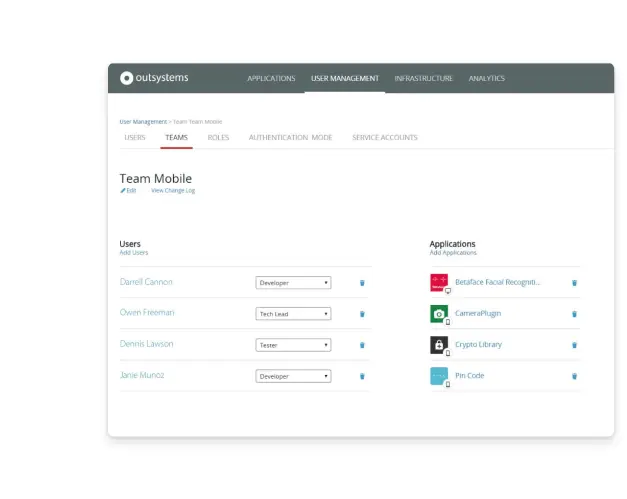This screenshot has height=499, width=627.
Task: Open Authentication Mode tab
Action: pyautogui.click(x=290, y=138)
